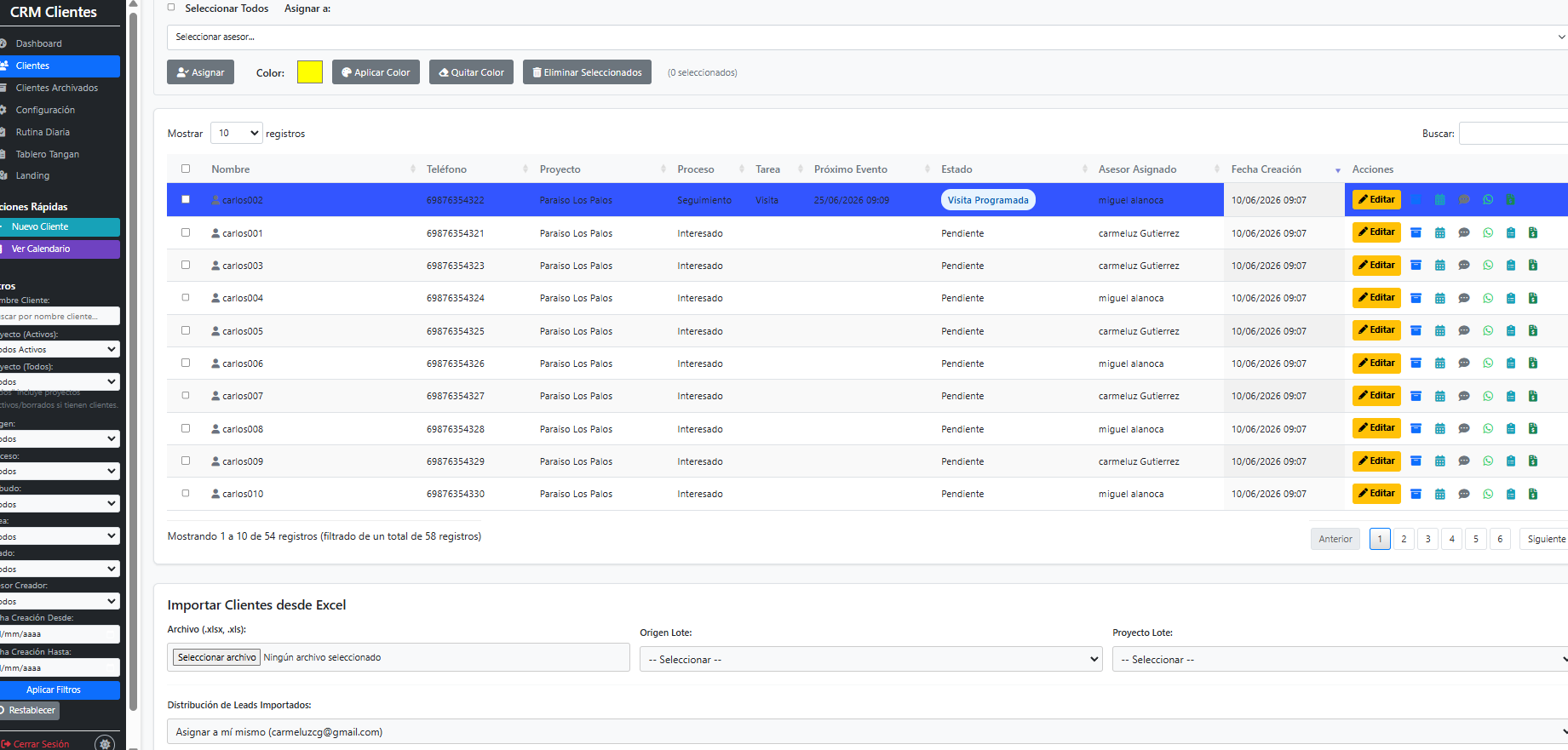Click Editar for carlos002

click(x=1376, y=200)
